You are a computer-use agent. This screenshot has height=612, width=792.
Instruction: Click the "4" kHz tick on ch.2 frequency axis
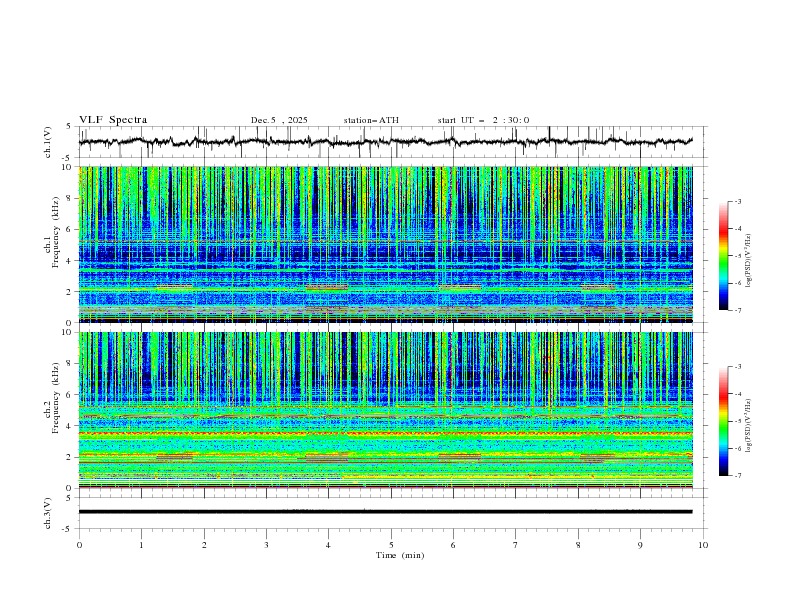coord(71,426)
